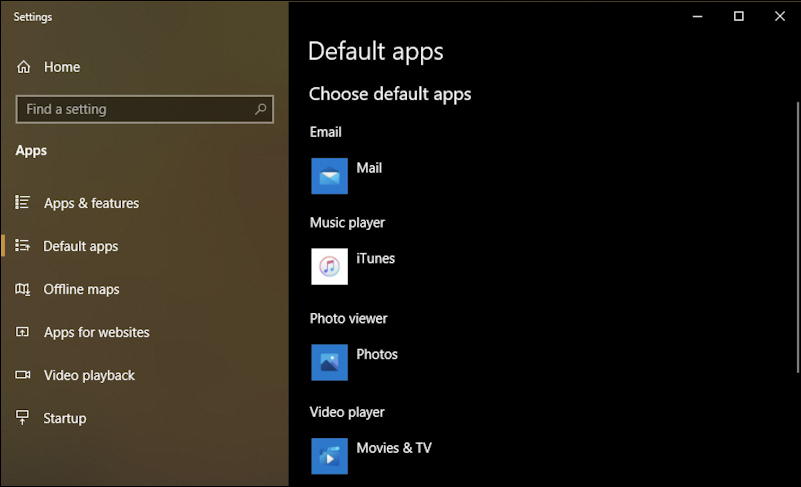Viewport: 801px width, 487px height.
Task: Click the Photos app icon
Action: tap(329, 362)
